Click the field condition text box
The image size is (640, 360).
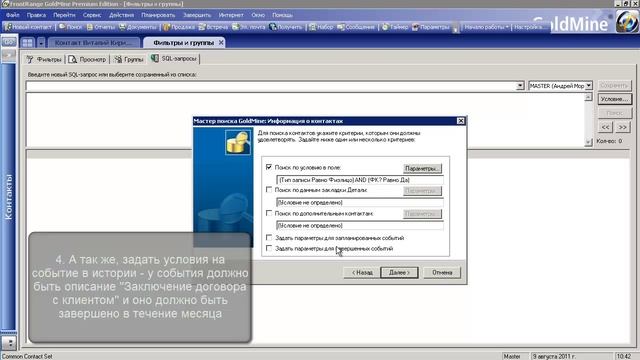[360, 180]
